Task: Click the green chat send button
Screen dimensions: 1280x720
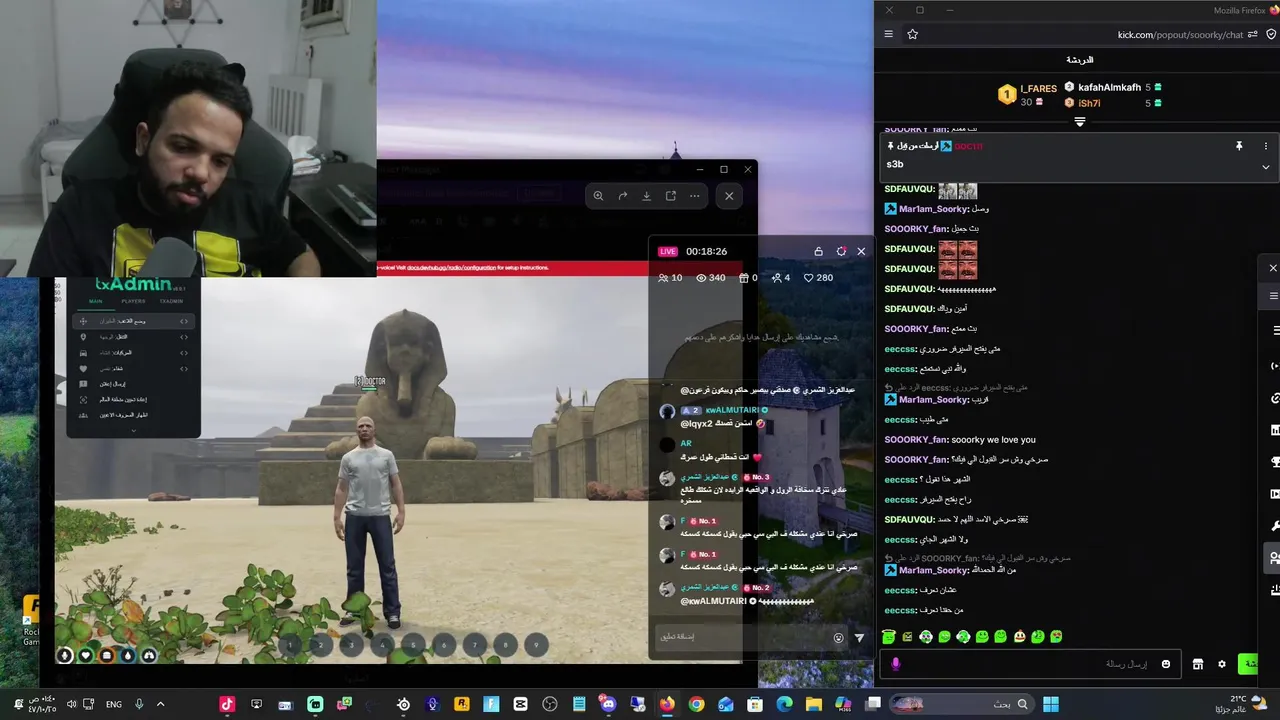Action: 1248,664
